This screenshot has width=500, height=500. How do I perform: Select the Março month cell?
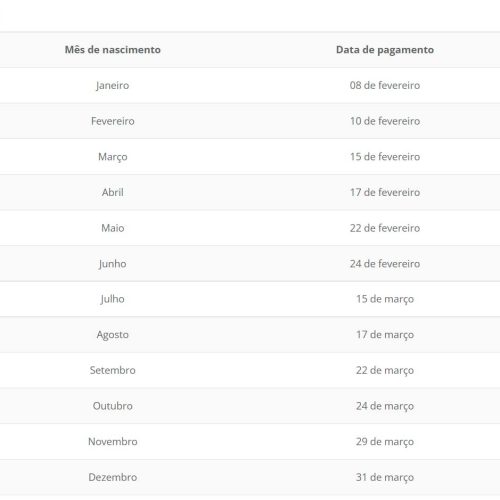coord(113,157)
